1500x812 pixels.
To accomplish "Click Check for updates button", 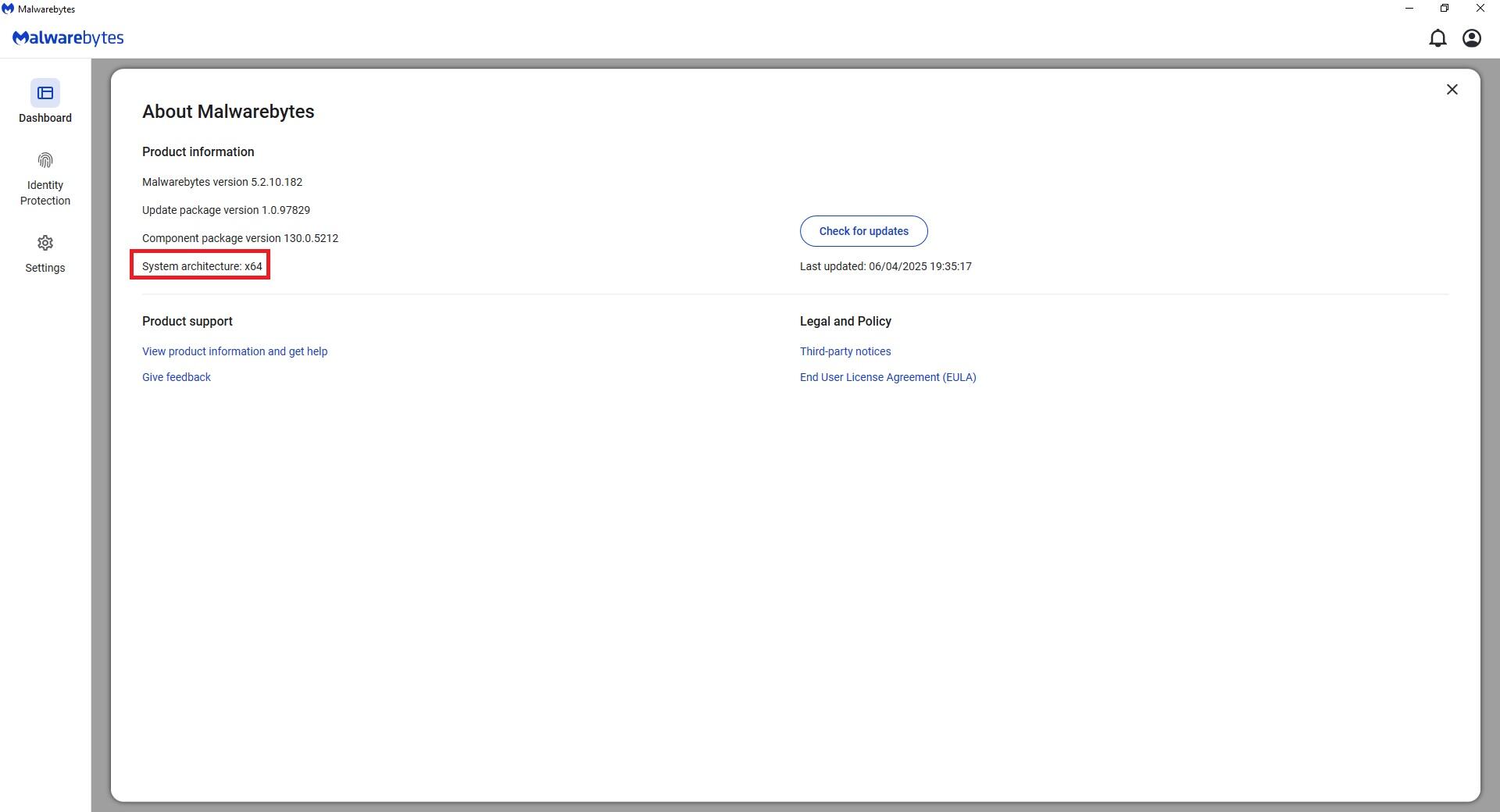I will click(x=863, y=231).
